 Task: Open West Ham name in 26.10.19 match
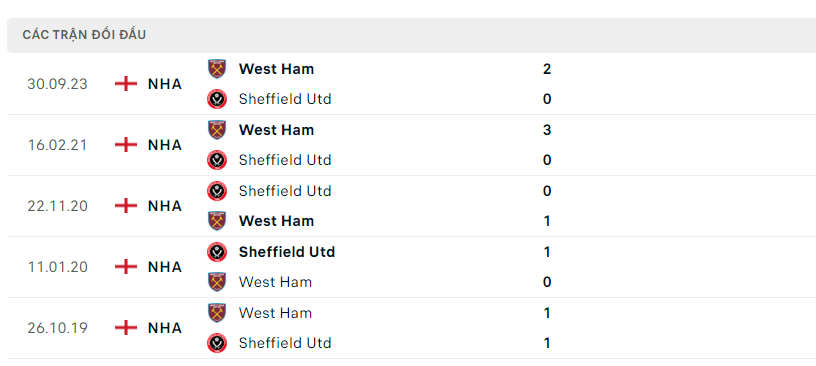[275, 313]
